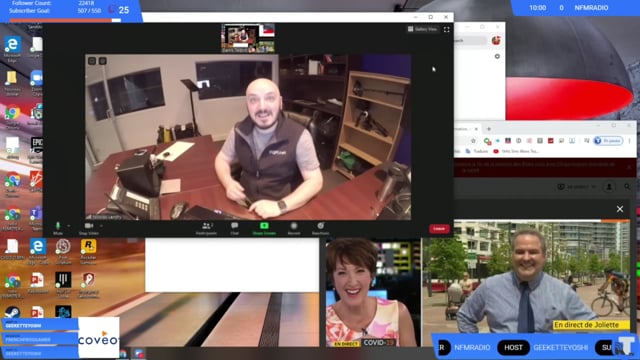Click the search magnifier on the webpage
640x360 pixels.
(627, 187)
